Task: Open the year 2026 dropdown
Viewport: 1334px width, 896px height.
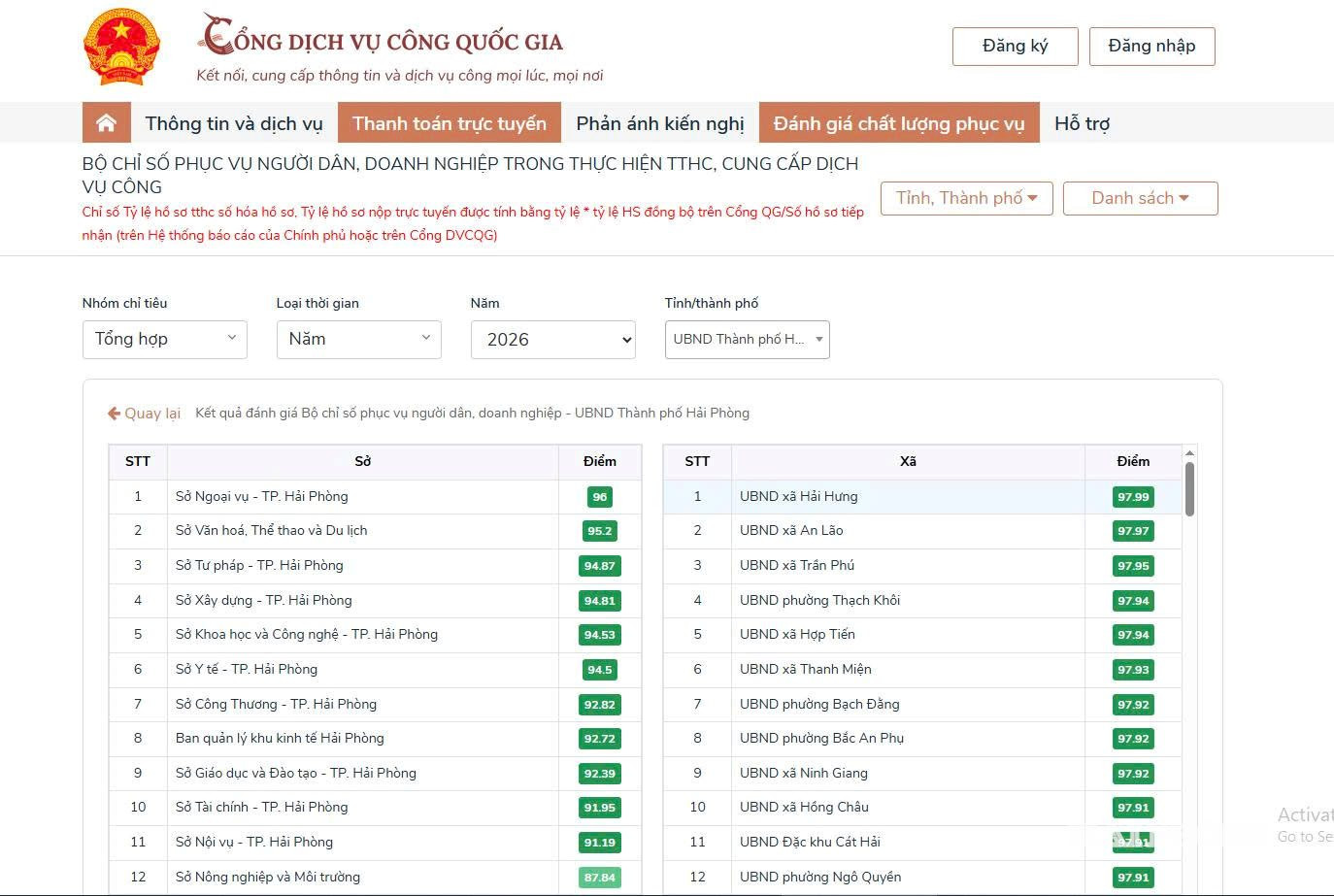Action: coord(553,340)
